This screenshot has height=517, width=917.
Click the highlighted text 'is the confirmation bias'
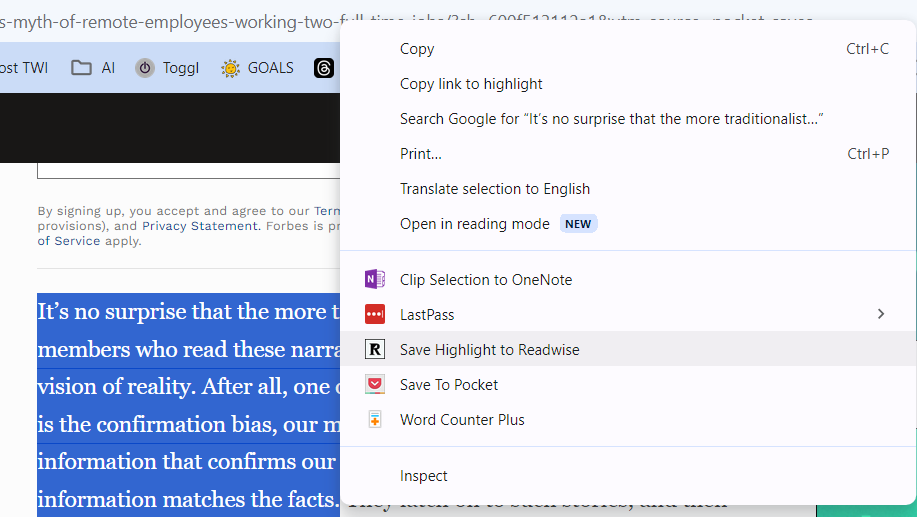click(x=157, y=424)
